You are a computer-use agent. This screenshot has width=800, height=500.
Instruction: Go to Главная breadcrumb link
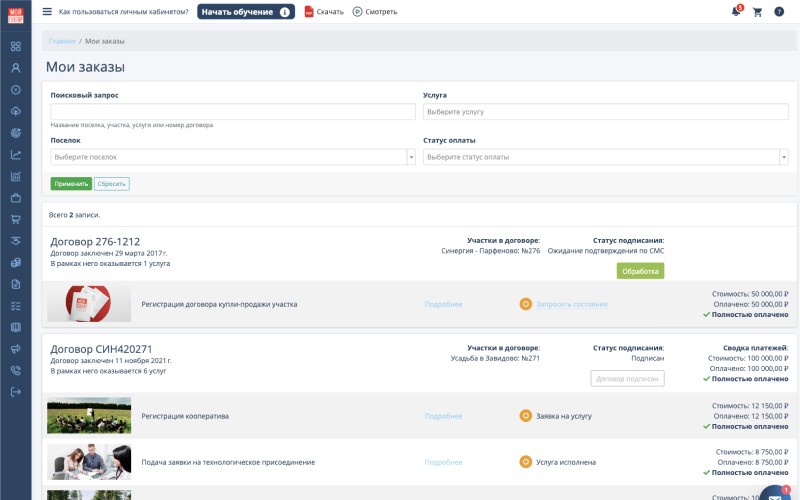click(62, 41)
